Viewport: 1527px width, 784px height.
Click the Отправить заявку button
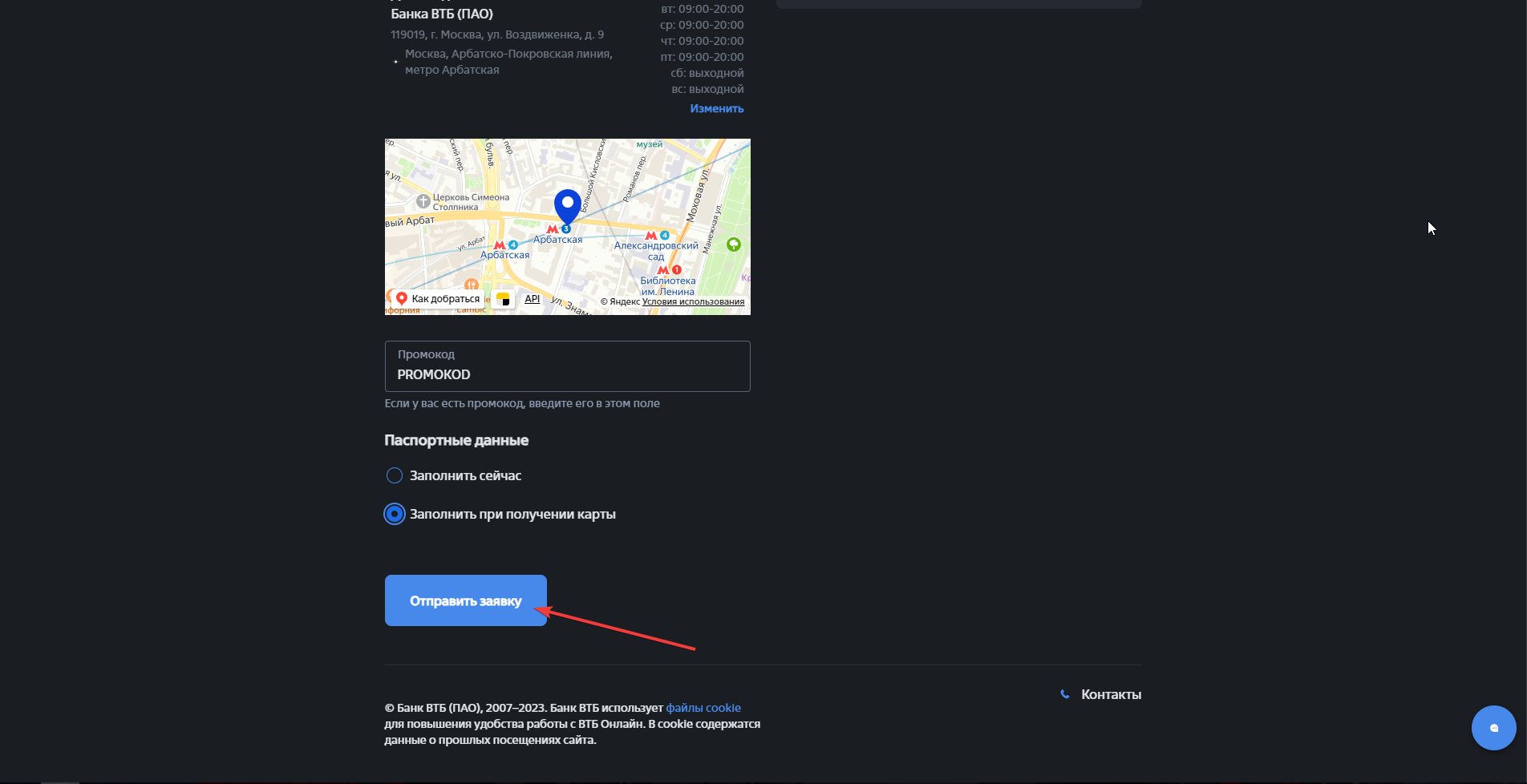465,600
